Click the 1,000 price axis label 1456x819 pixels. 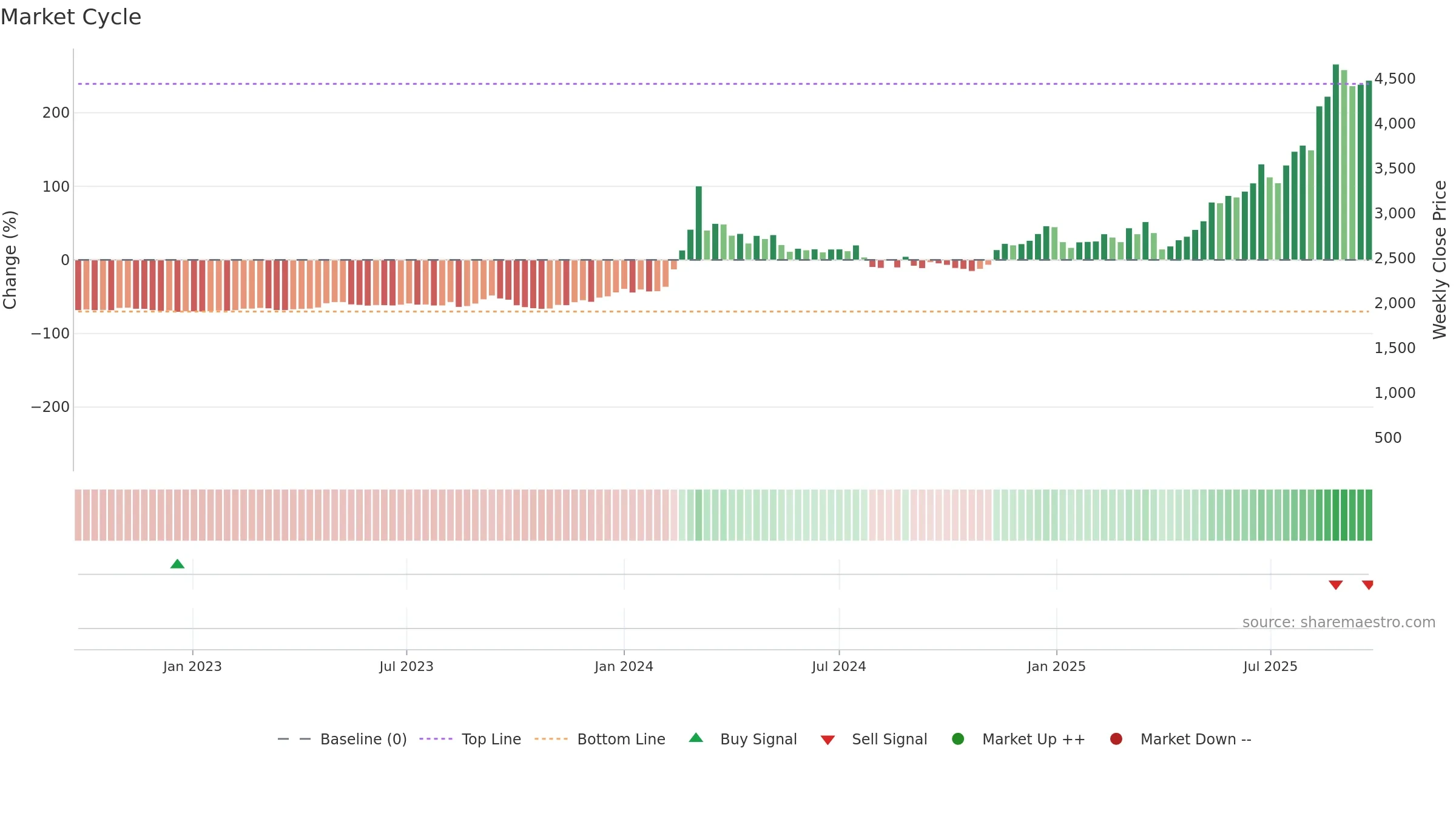tap(1395, 393)
